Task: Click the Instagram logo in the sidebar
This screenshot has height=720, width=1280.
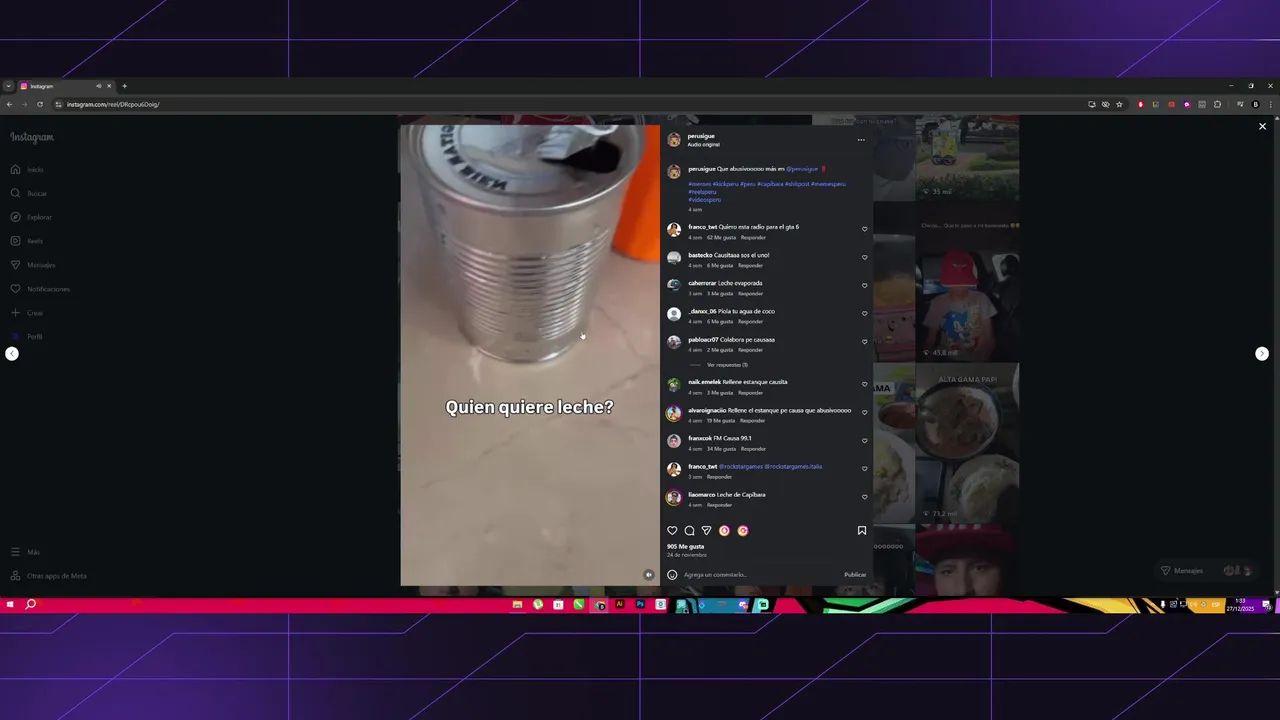Action: pyautogui.click(x=32, y=137)
